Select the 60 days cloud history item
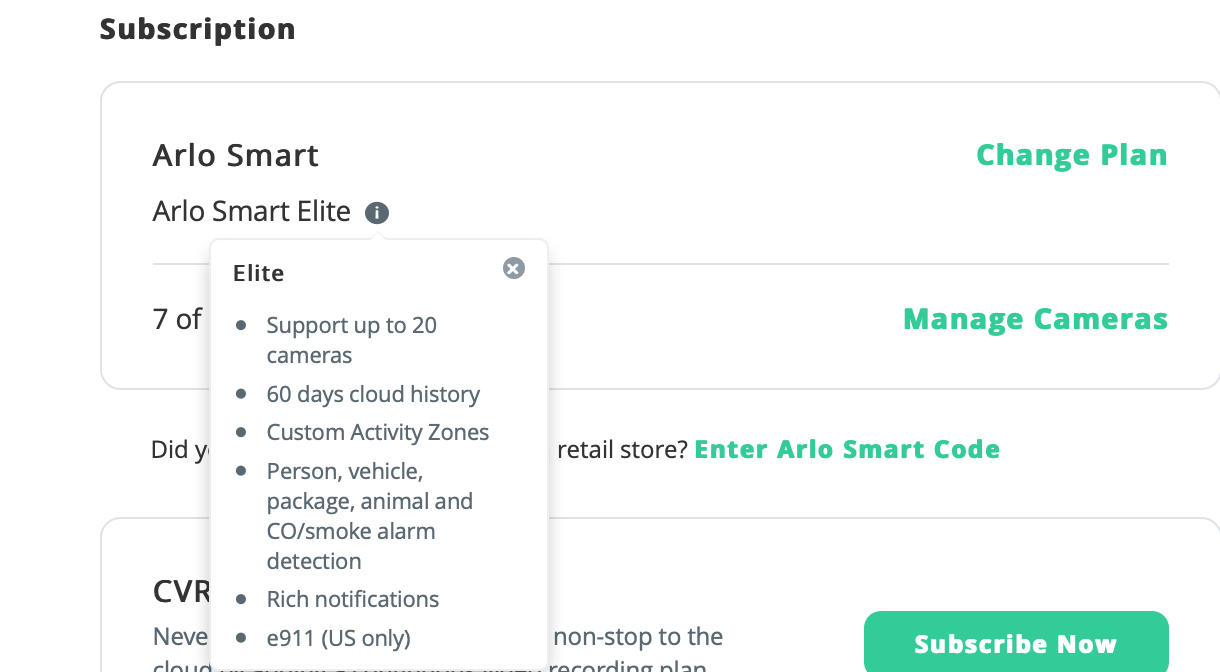Viewport: 1220px width, 672px height. click(373, 394)
